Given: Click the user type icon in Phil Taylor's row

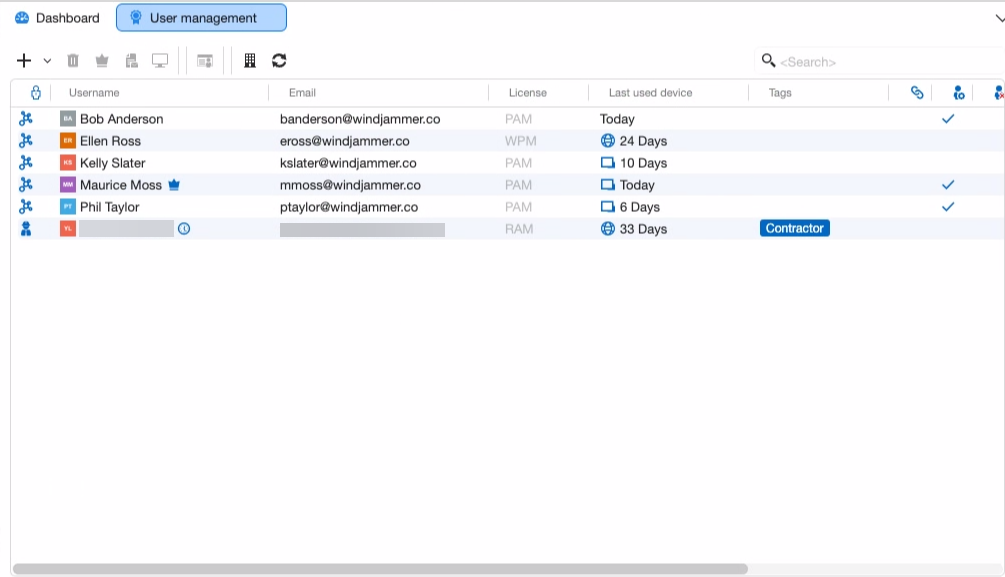Looking at the screenshot, I should pyautogui.click(x=26, y=206).
